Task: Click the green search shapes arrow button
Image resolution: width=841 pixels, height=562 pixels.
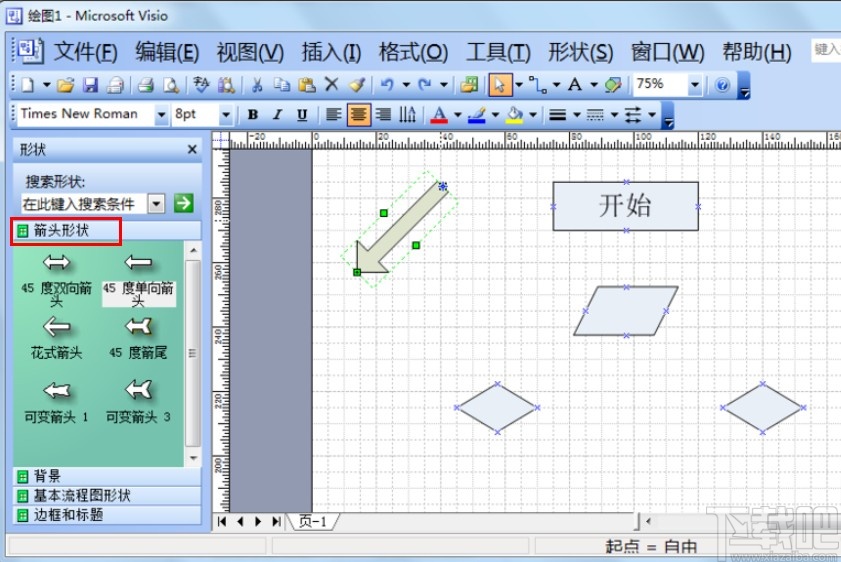Action: tap(183, 203)
